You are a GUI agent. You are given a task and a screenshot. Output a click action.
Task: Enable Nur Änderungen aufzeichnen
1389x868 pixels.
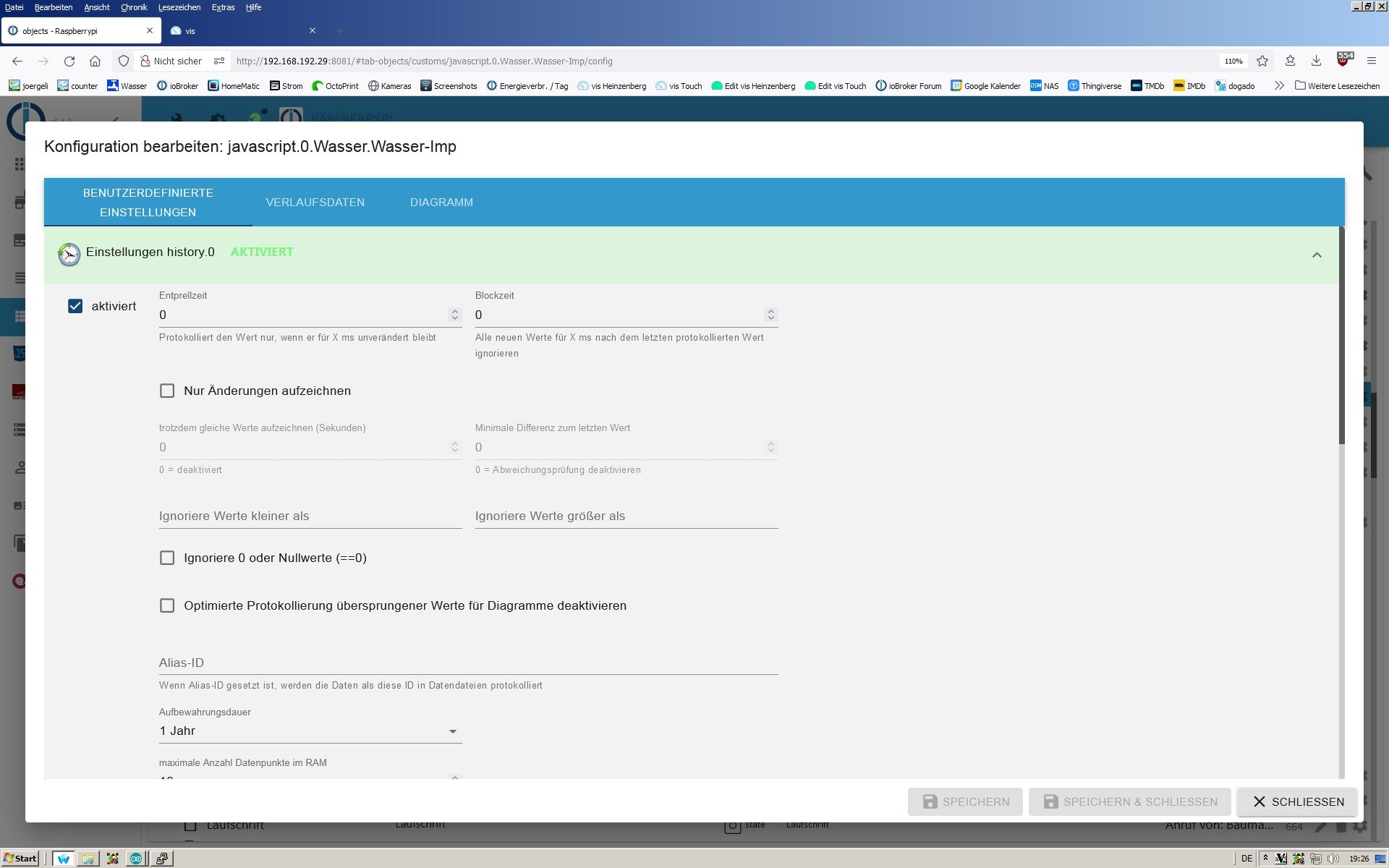tap(167, 391)
